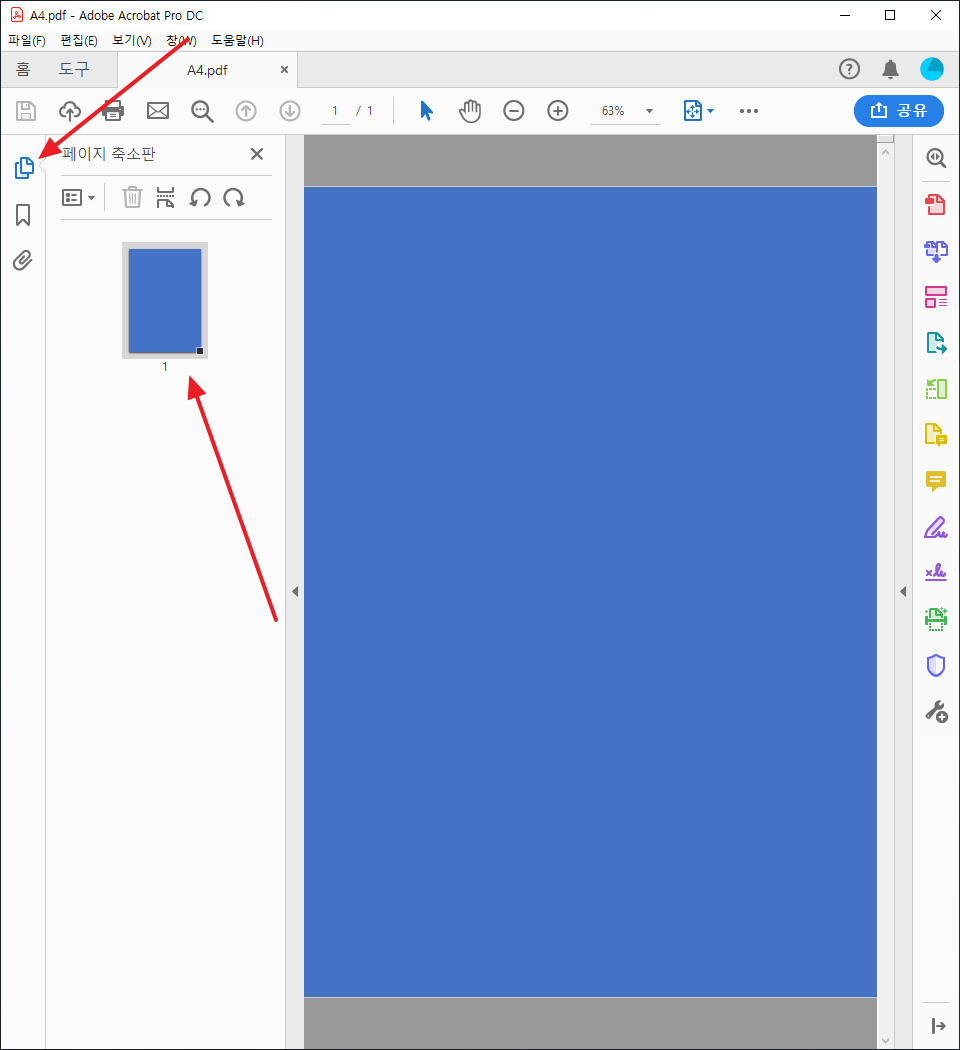Image resolution: width=960 pixels, height=1050 pixels.
Task: Open the Comment tool
Action: pos(936,481)
